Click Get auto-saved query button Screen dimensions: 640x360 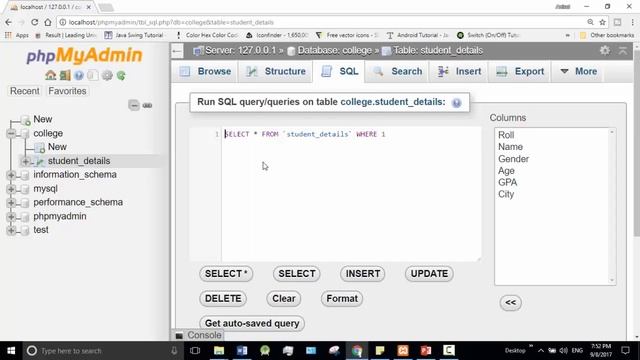[252, 323]
